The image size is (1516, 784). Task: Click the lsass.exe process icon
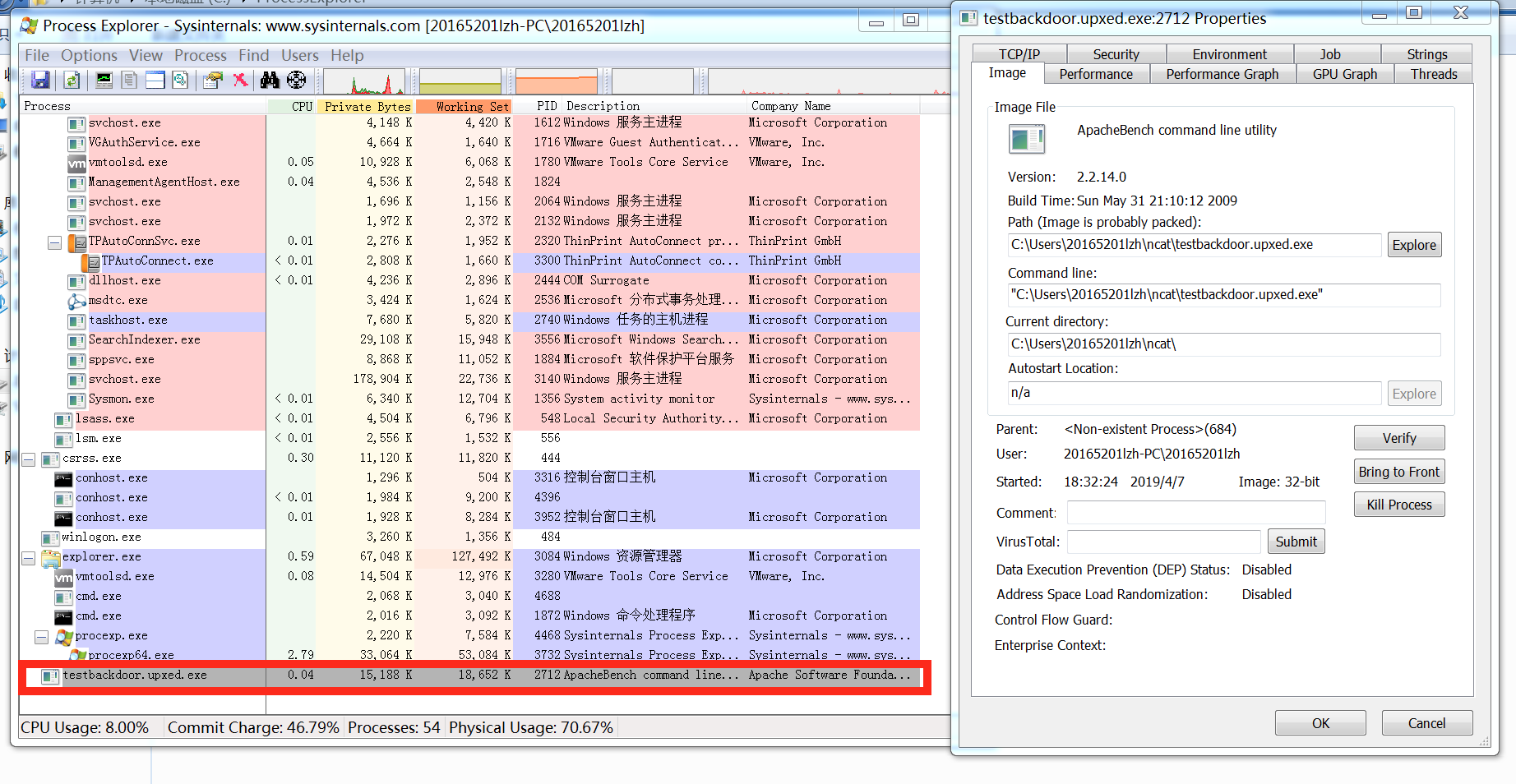[63, 419]
